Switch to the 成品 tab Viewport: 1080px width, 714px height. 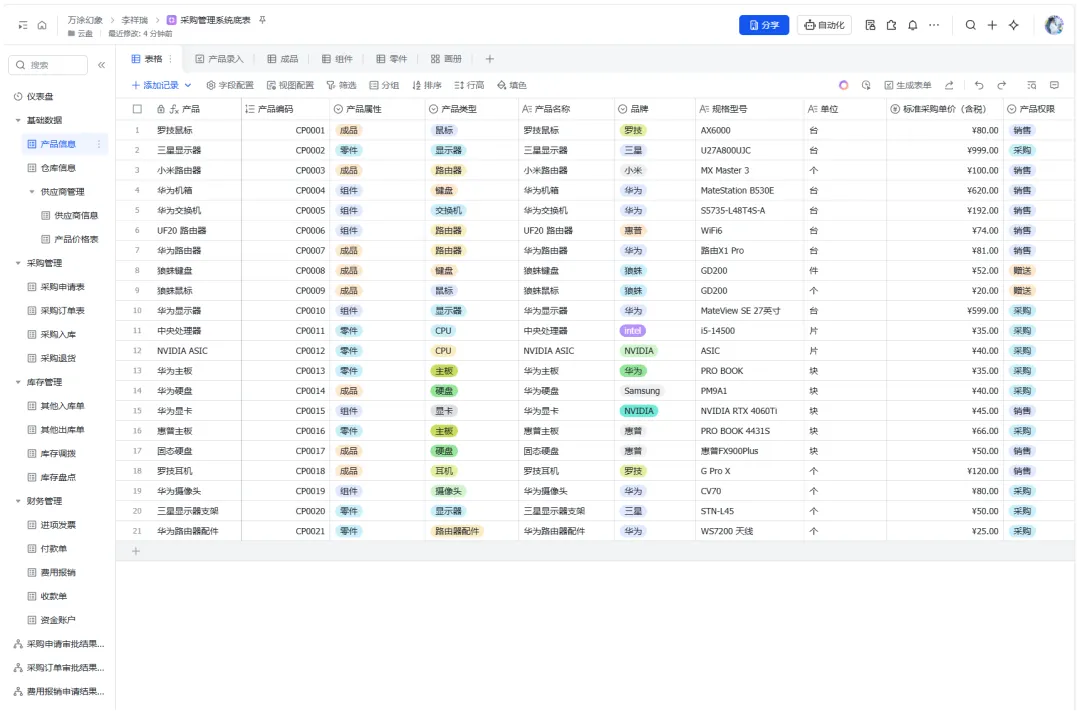(282, 59)
